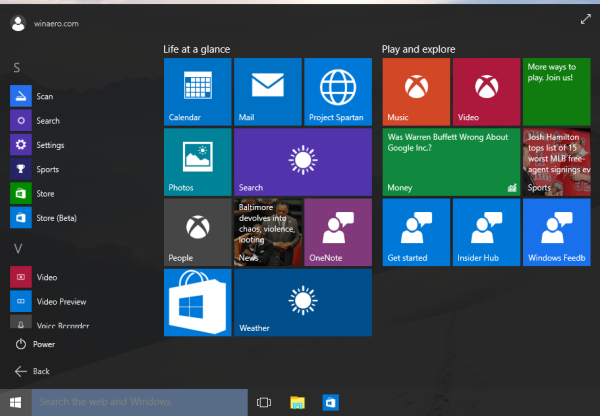The image size is (600, 416).
Task: Open the Music tile
Action: pyautogui.click(x=416, y=92)
